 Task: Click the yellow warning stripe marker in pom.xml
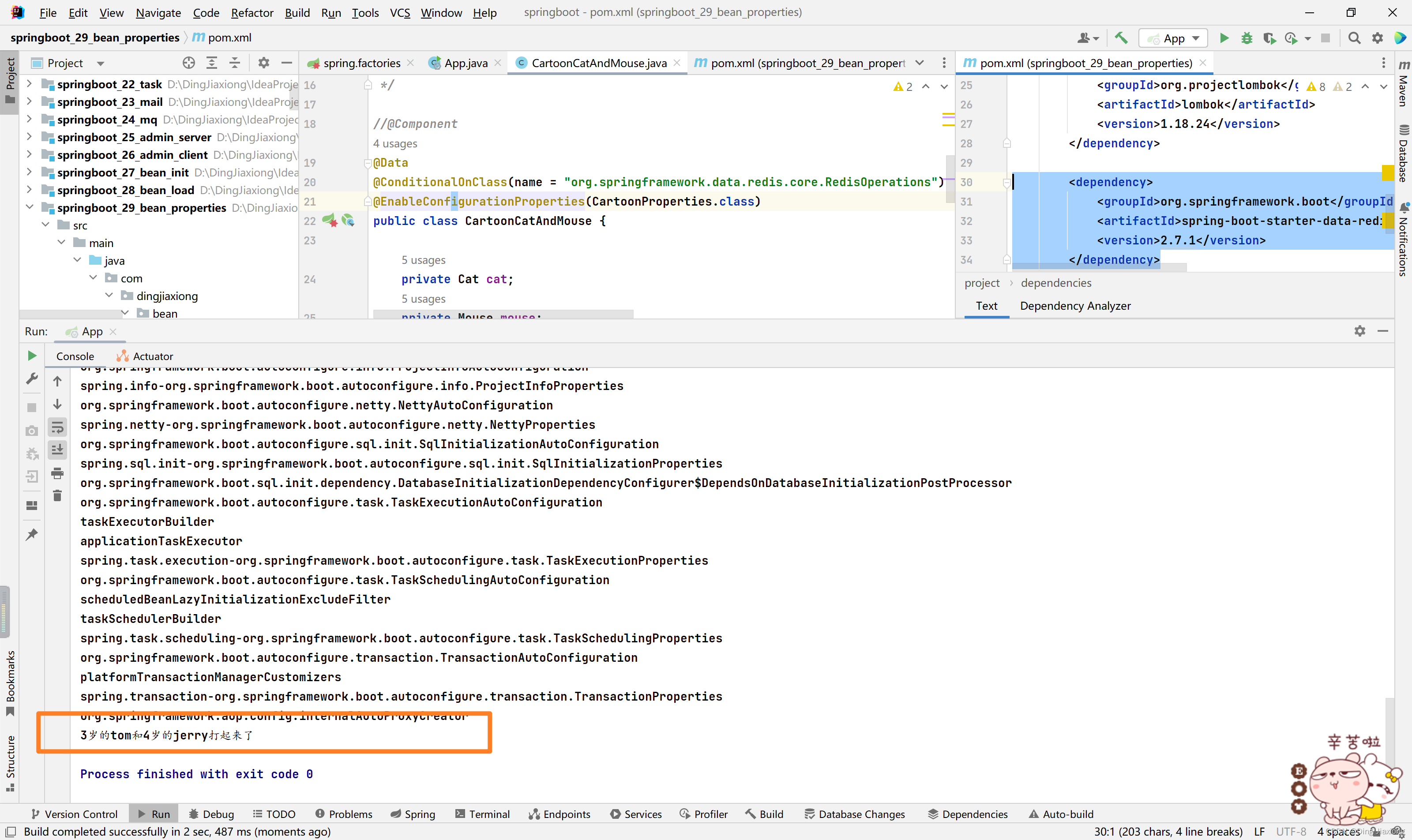click(x=1388, y=172)
